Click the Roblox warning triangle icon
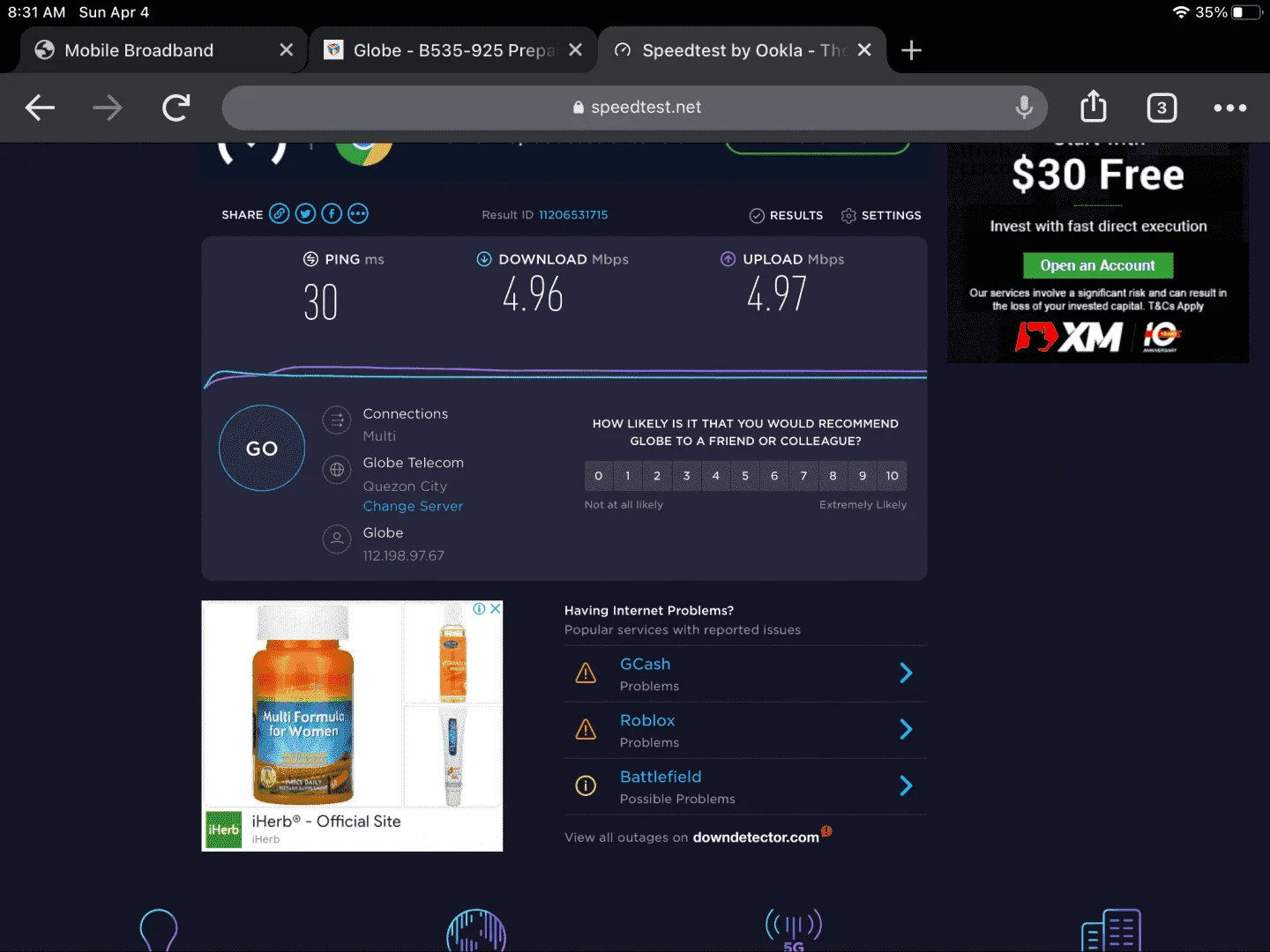 (x=586, y=730)
